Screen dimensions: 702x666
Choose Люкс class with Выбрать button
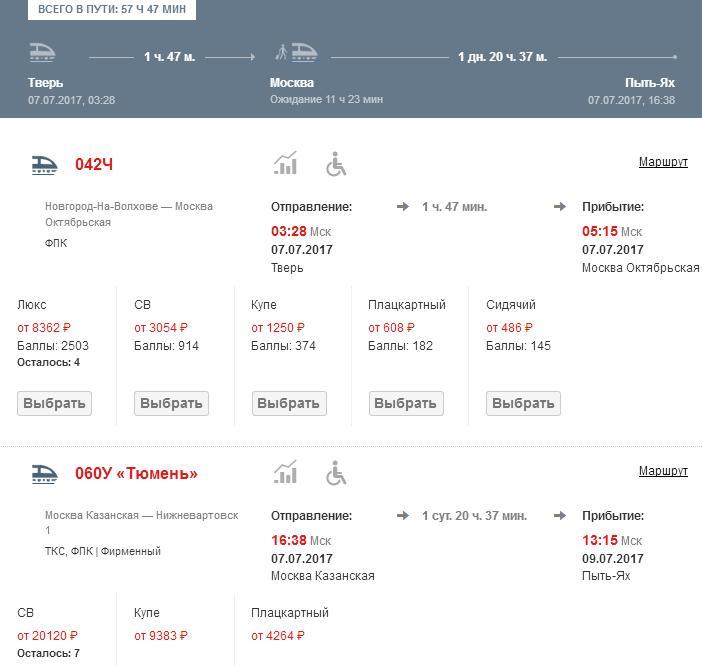(55, 403)
